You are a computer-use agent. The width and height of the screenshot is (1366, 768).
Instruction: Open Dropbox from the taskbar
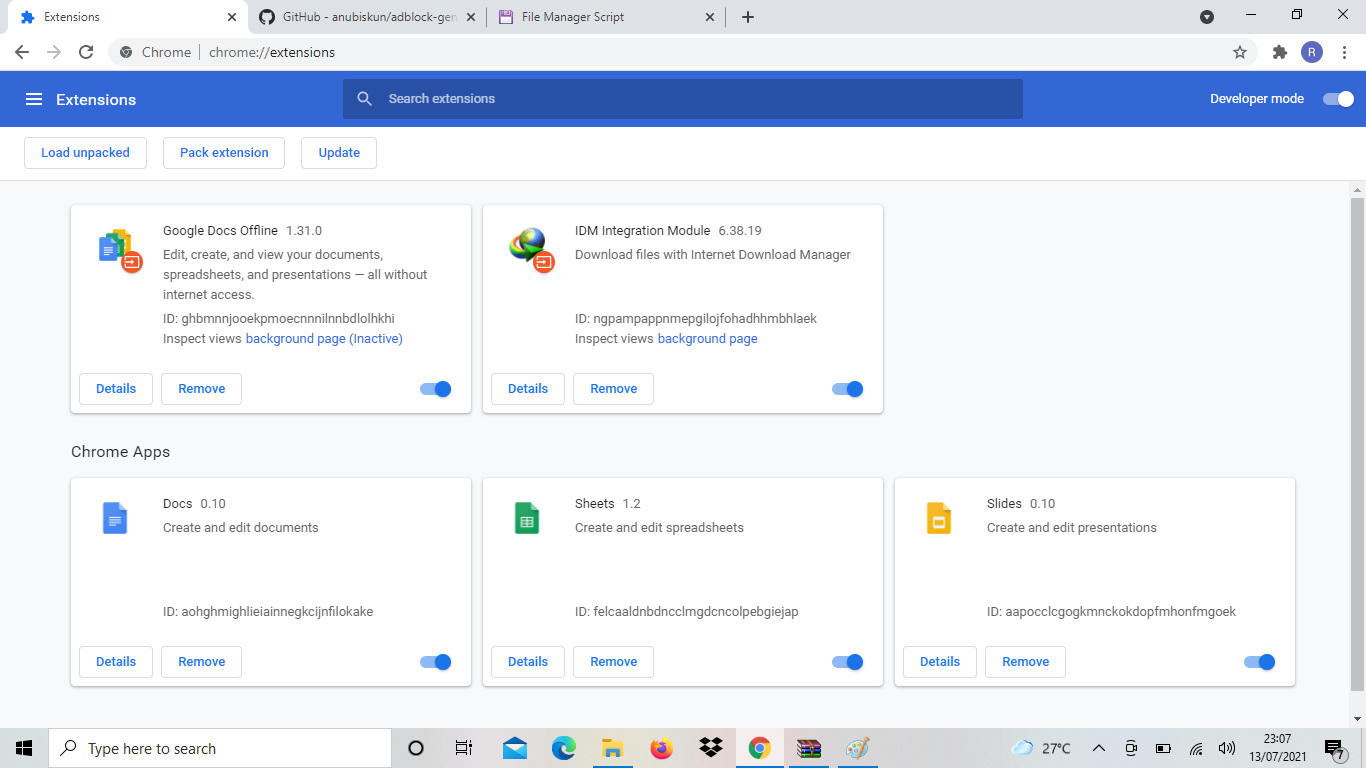coord(711,748)
